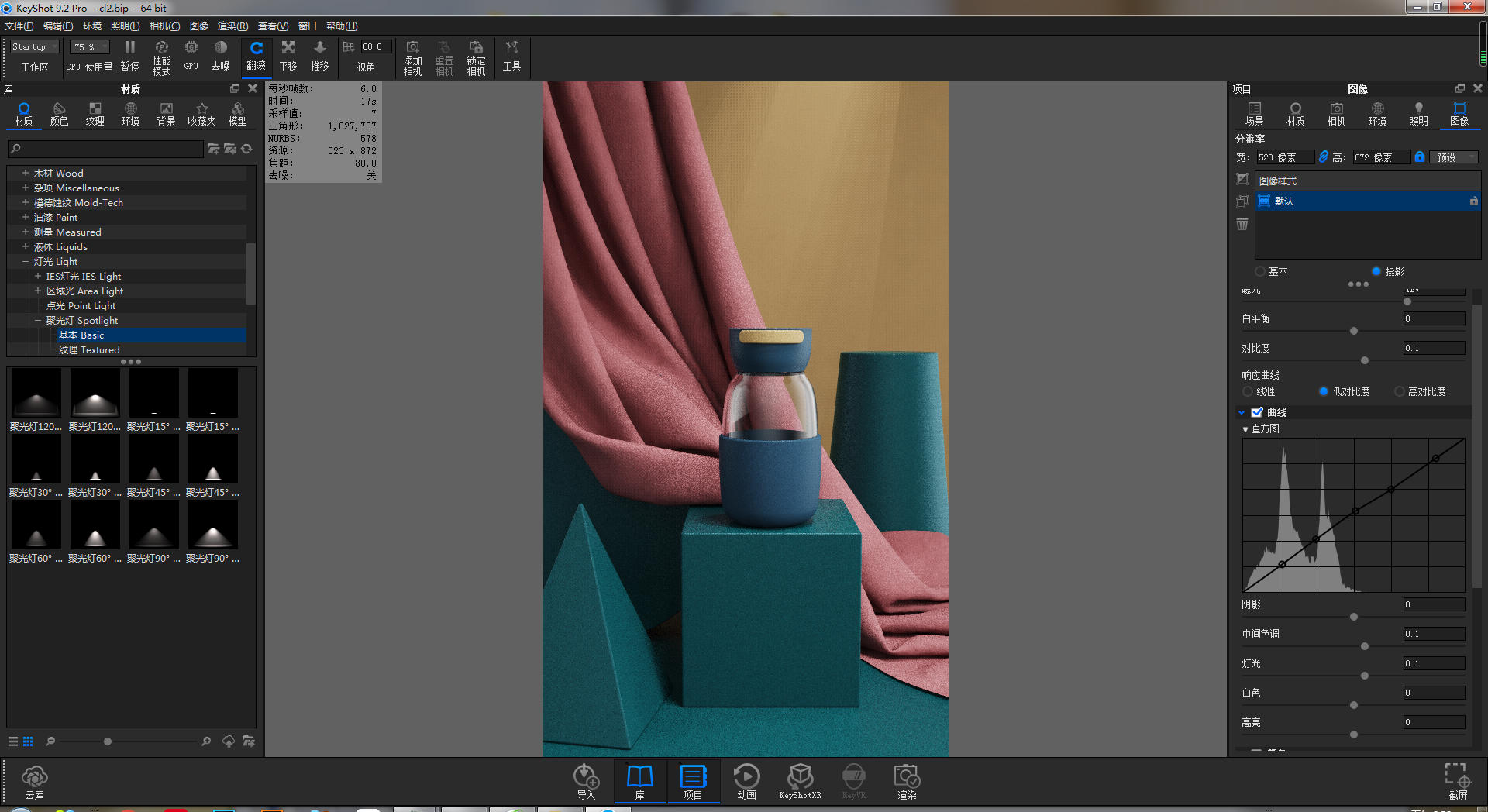Image resolution: width=1488 pixels, height=812 pixels.
Task: Click the material library search field
Action: (x=105, y=149)
